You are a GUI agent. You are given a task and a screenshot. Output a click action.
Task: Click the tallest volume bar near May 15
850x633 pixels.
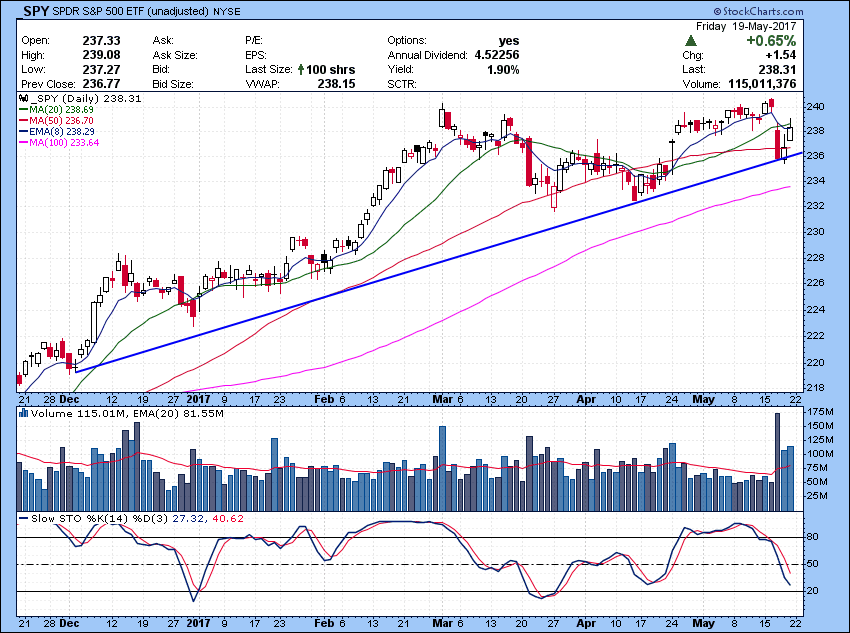click(x=777, y=462)
